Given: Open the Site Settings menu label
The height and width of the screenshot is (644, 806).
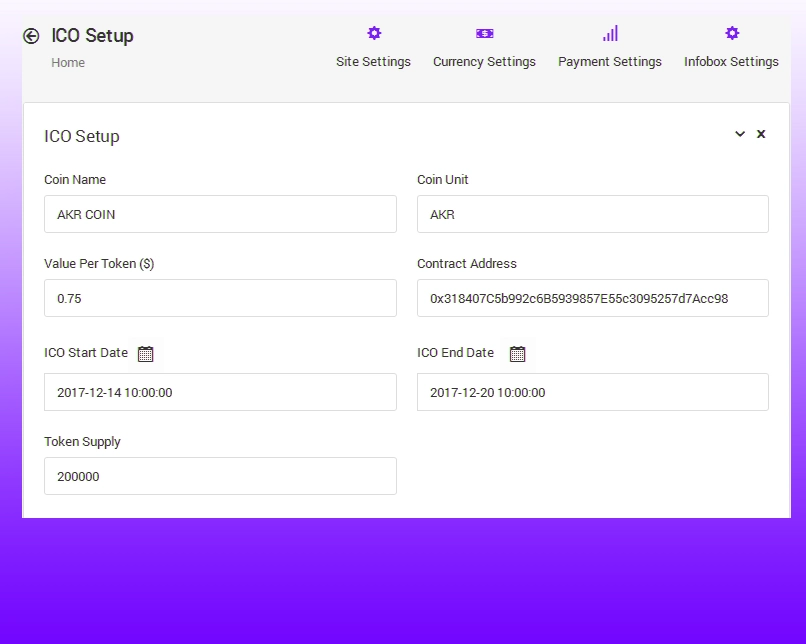Looking at the screenshot, I should point(373,62).
